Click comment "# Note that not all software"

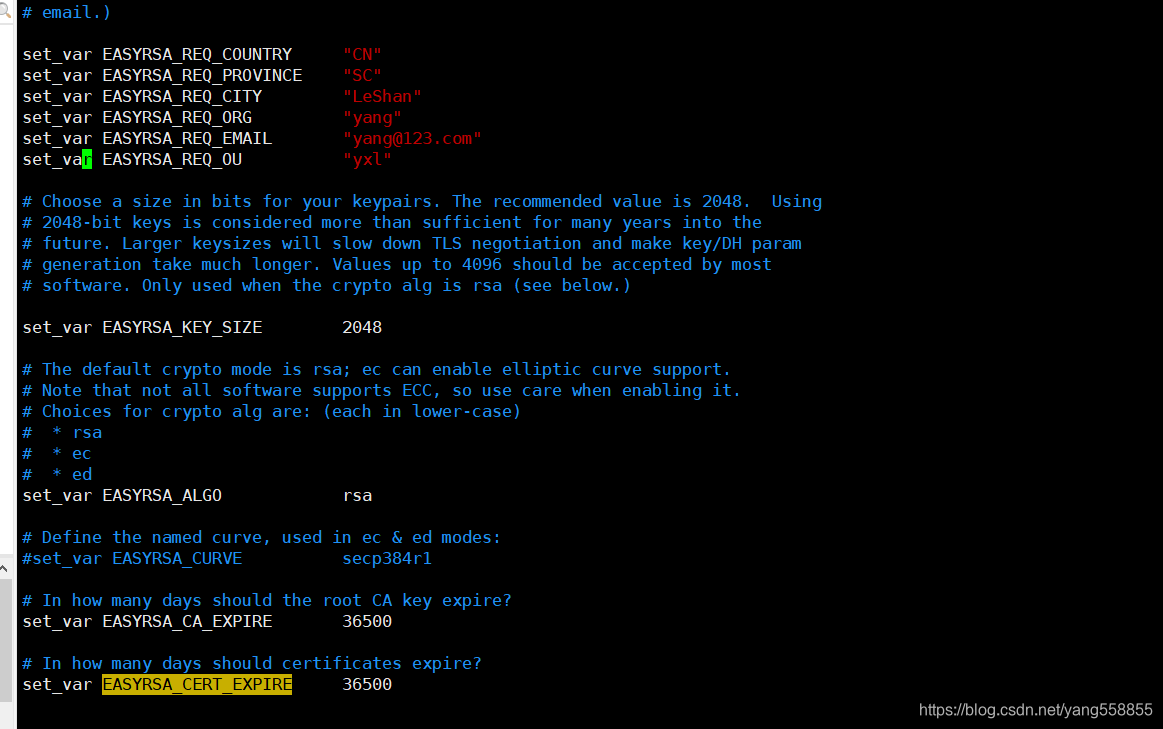click(x=382, y=390)
